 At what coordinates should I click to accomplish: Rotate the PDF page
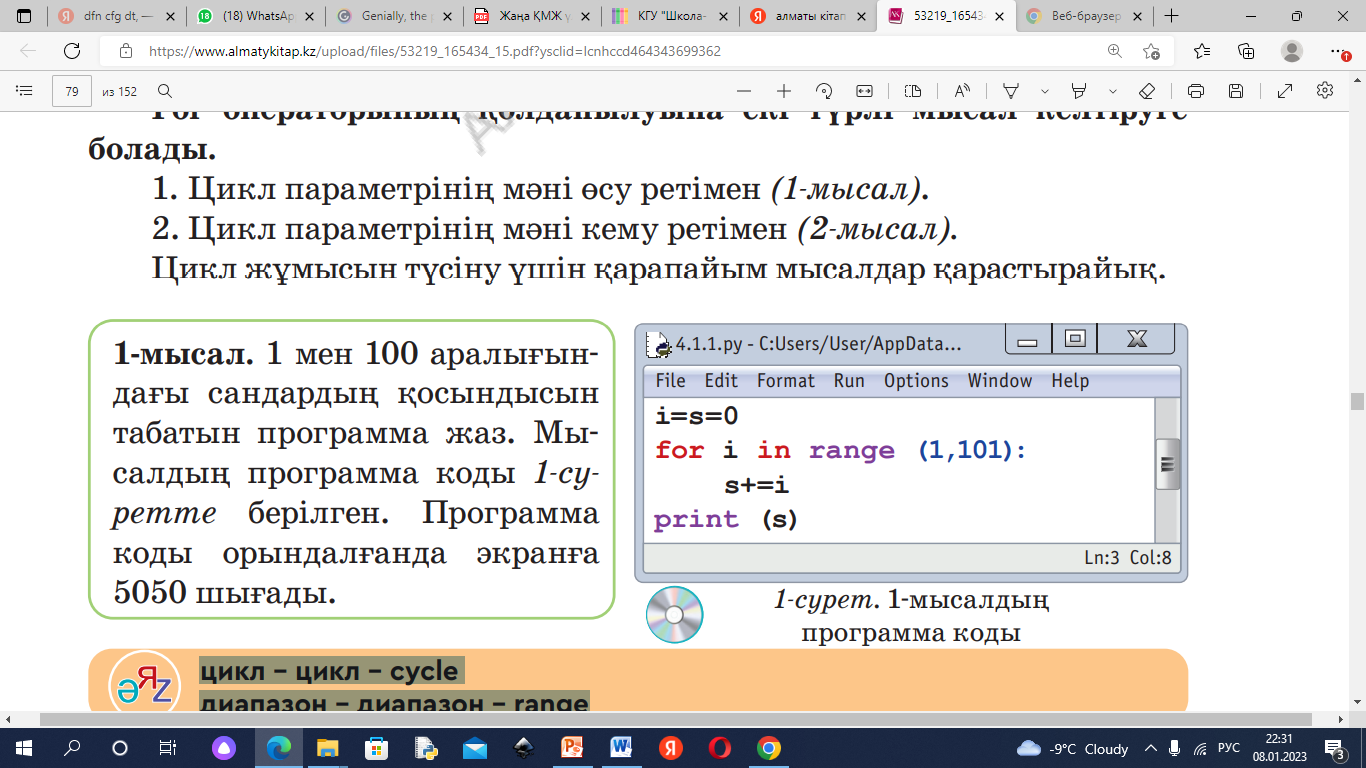(x=824, y=91)
